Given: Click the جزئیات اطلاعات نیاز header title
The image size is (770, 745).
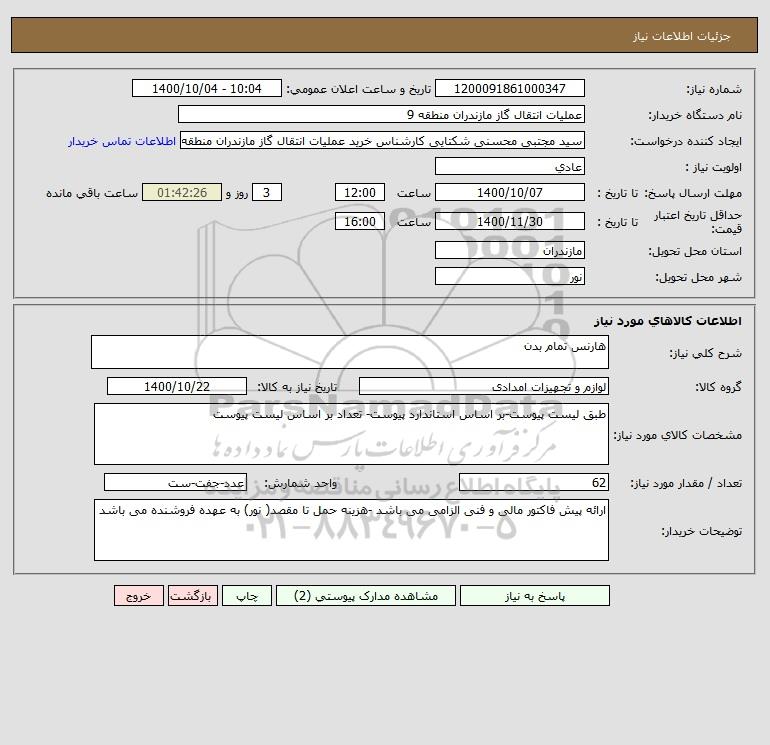Looking at the screenshot, I should pos(682,36).
